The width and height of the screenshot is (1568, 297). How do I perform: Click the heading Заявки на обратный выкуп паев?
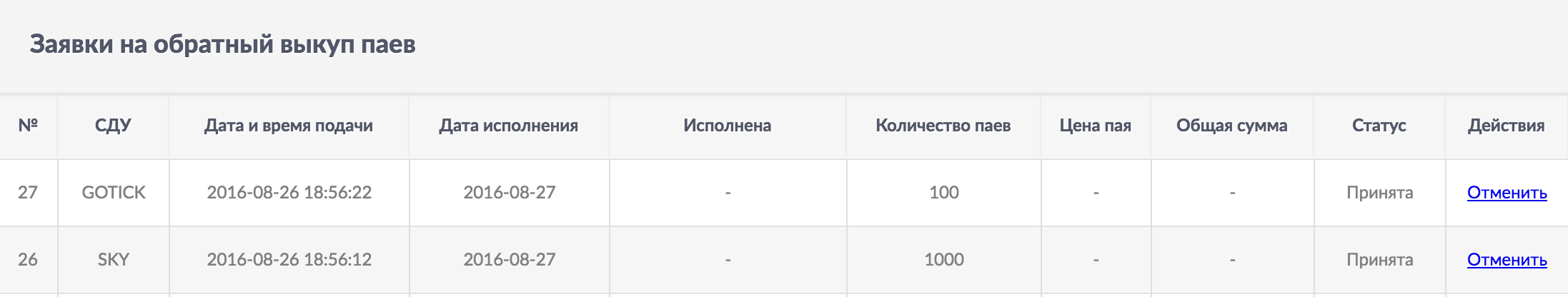(222, 44)
